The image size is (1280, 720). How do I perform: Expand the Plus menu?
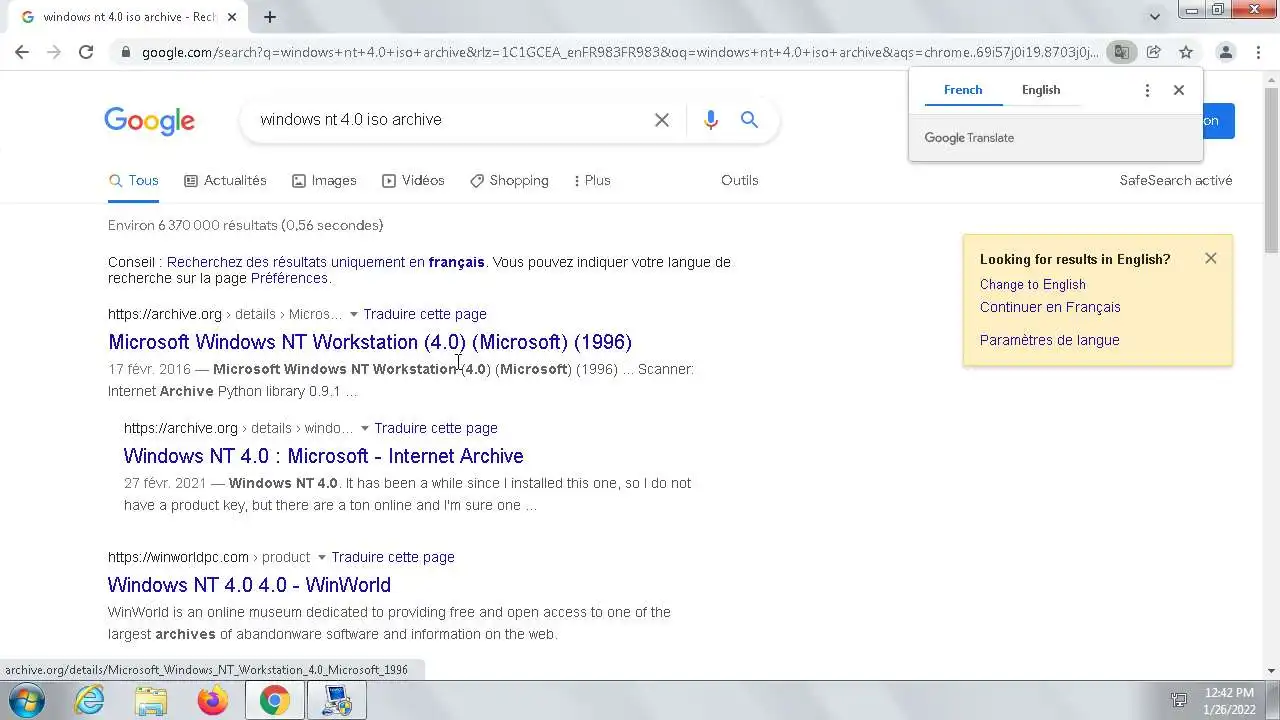(x=591, y=181)
